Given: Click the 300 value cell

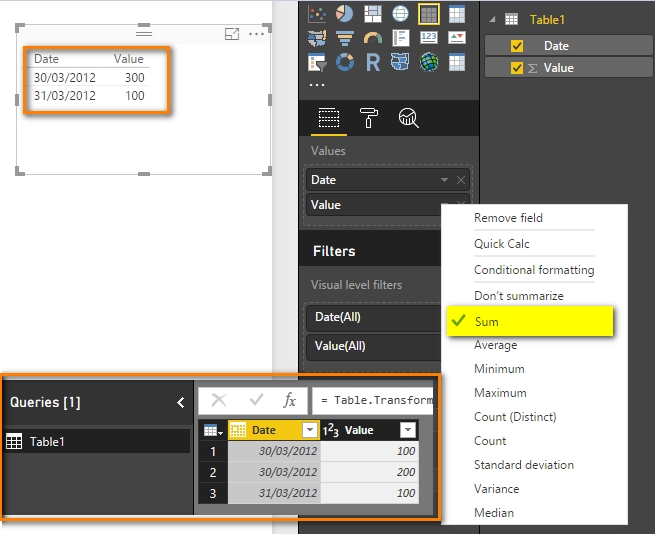Looking at the screenshot, I should [x=135, y=77].
